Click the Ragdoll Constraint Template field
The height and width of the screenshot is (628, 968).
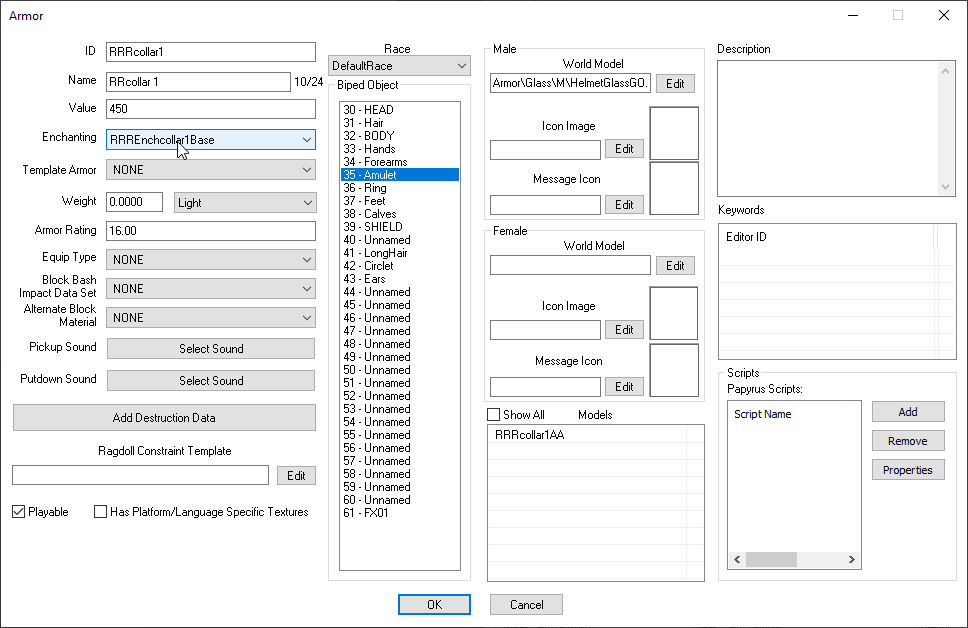tap(141, 475)
